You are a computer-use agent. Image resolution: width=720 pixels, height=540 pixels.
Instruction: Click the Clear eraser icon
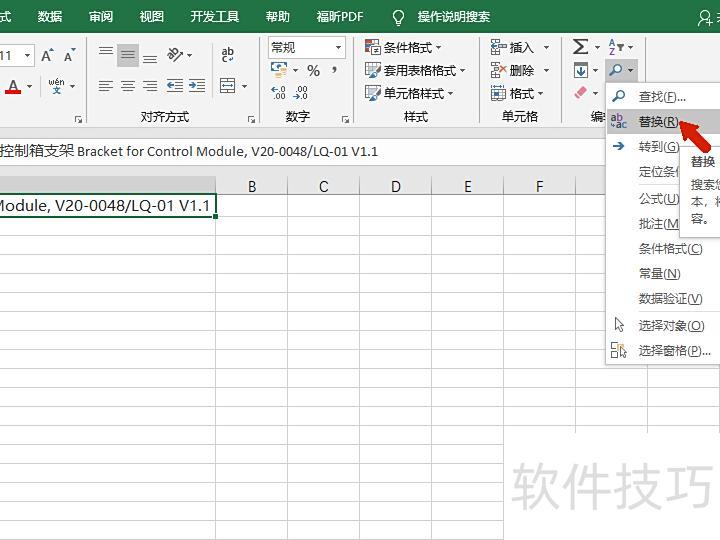581,93
